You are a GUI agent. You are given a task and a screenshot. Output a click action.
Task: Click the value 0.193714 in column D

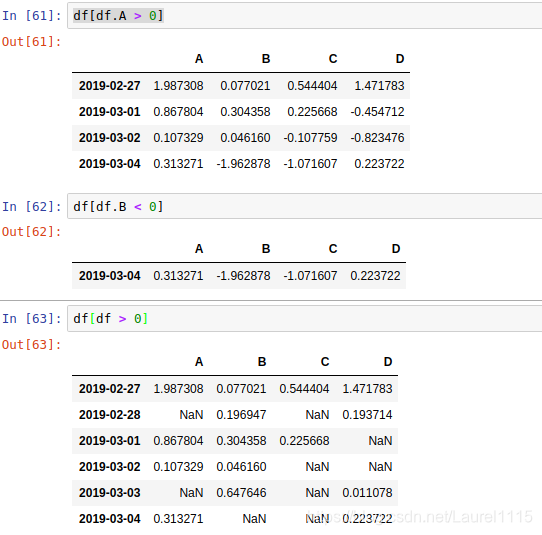[x=367, y=415]
